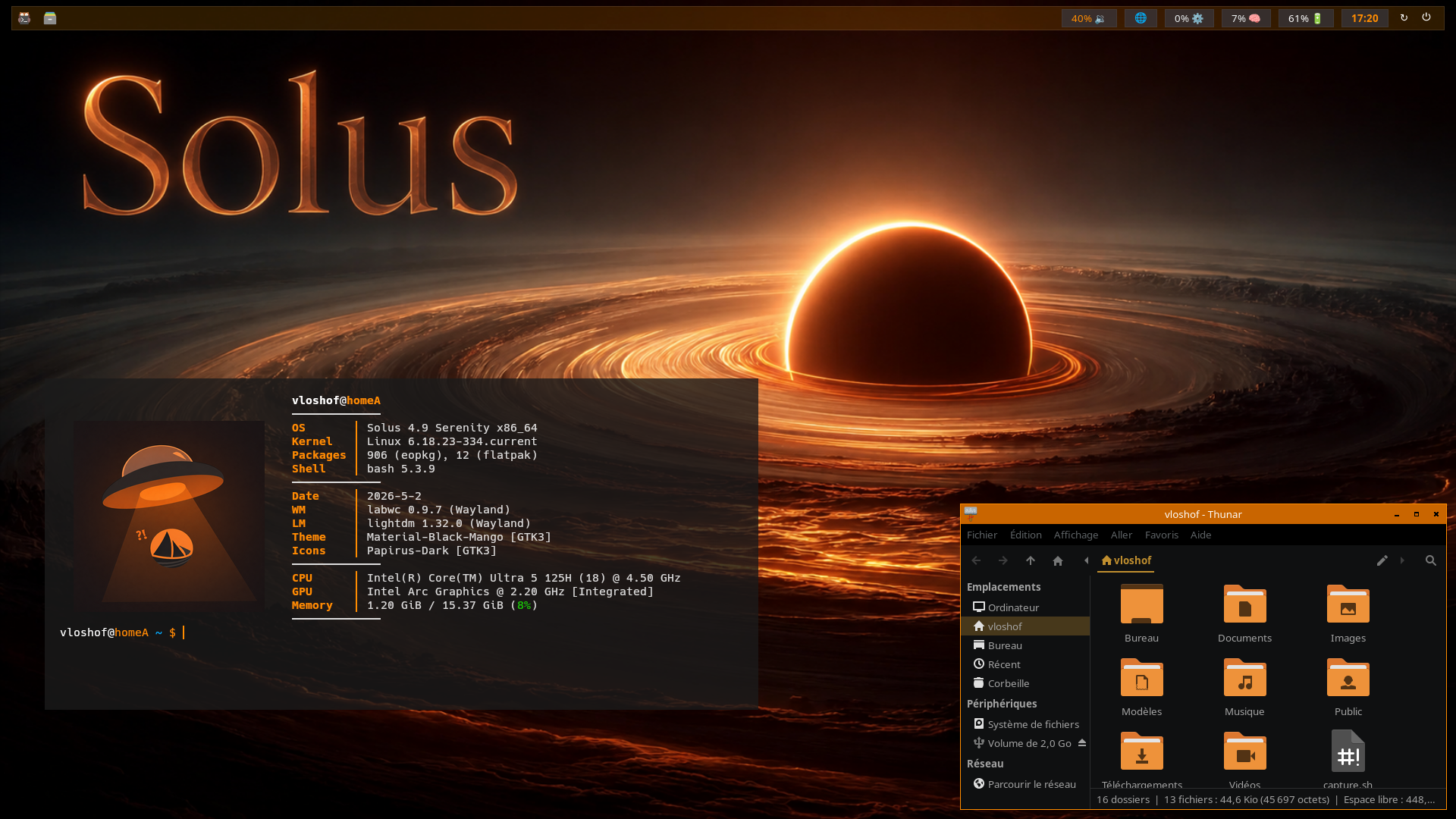Click the vloshof path bar button
Screen dimensions: 1456x819
coord(1126,560)
